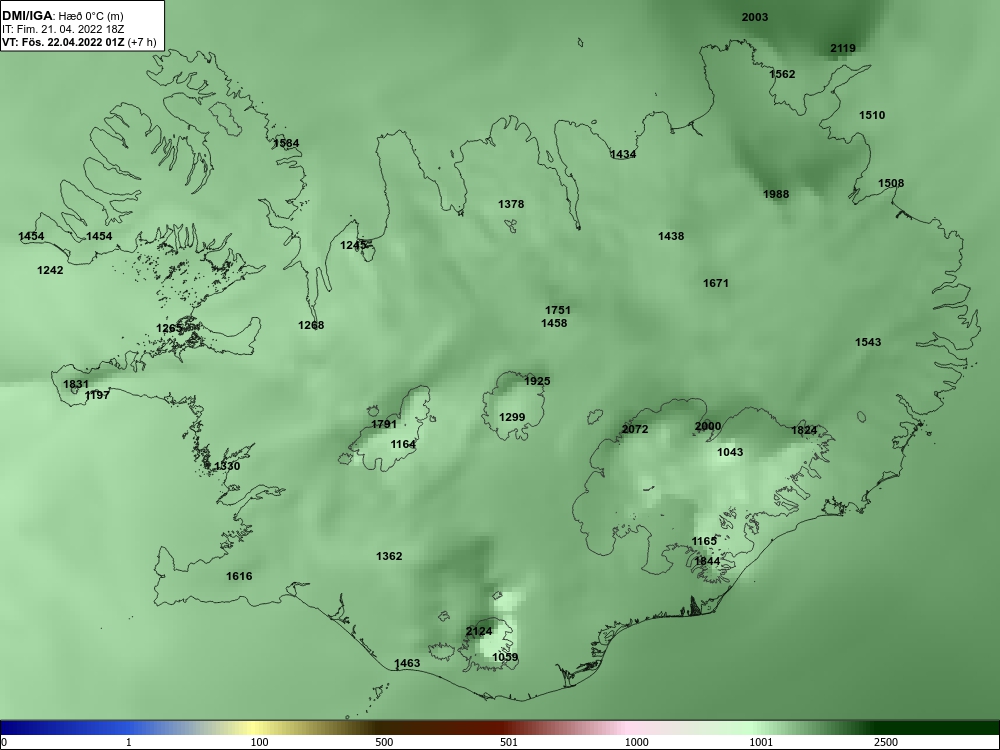Click the IT: Fim. 21. 04. 2022 18Z line
Image resolution: width=1000 pixels, height=750 pixels.
(x=62, y=29)
